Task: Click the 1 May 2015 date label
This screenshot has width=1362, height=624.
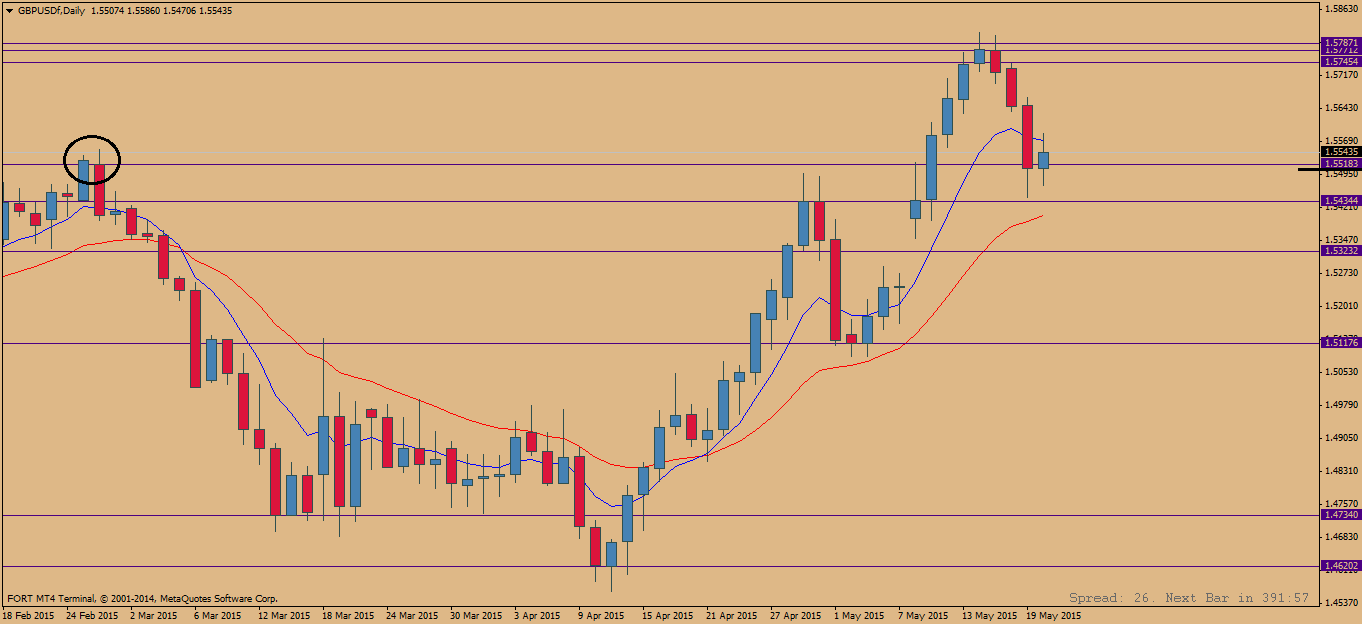Action: [x=859, y=616]
